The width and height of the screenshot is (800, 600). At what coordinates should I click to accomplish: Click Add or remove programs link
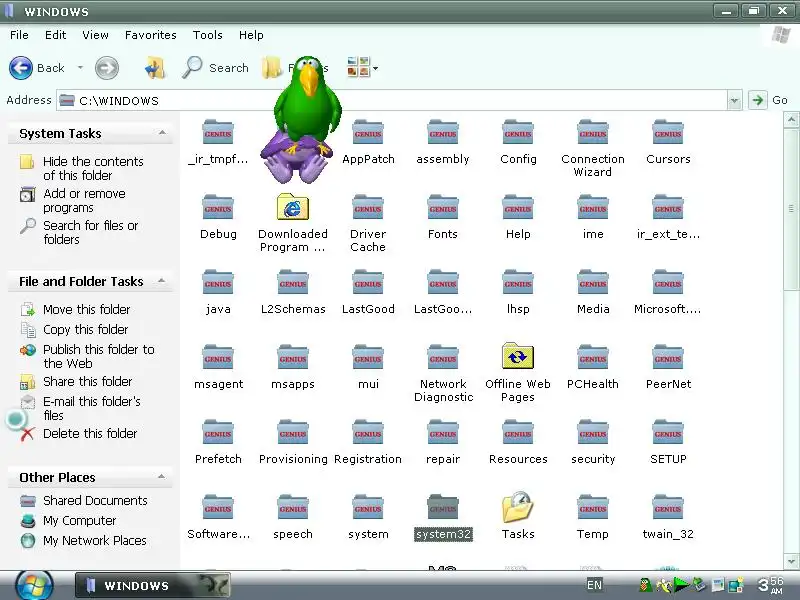[x=84, y=201]
